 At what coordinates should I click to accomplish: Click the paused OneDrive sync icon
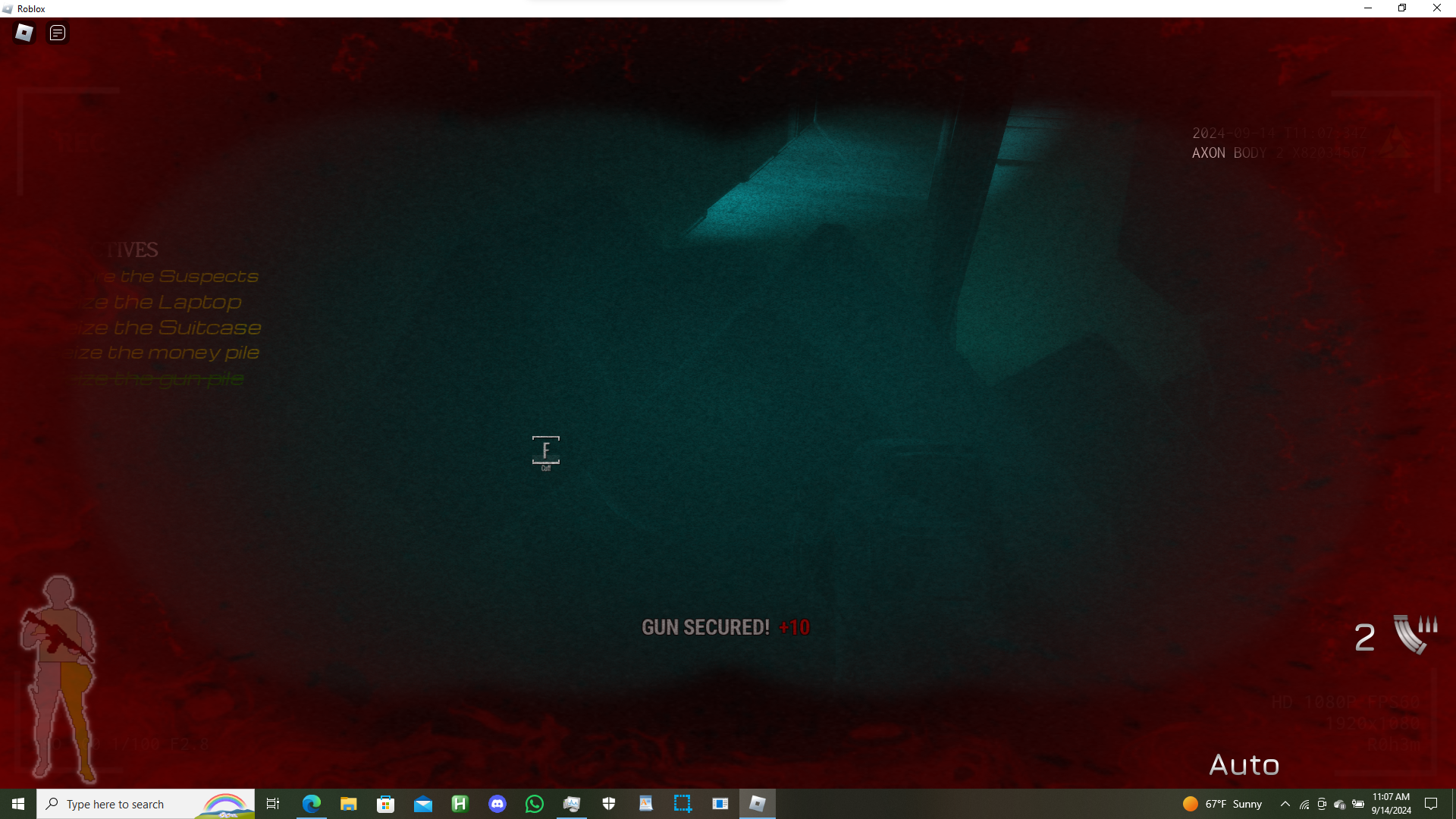(1339, 805)
